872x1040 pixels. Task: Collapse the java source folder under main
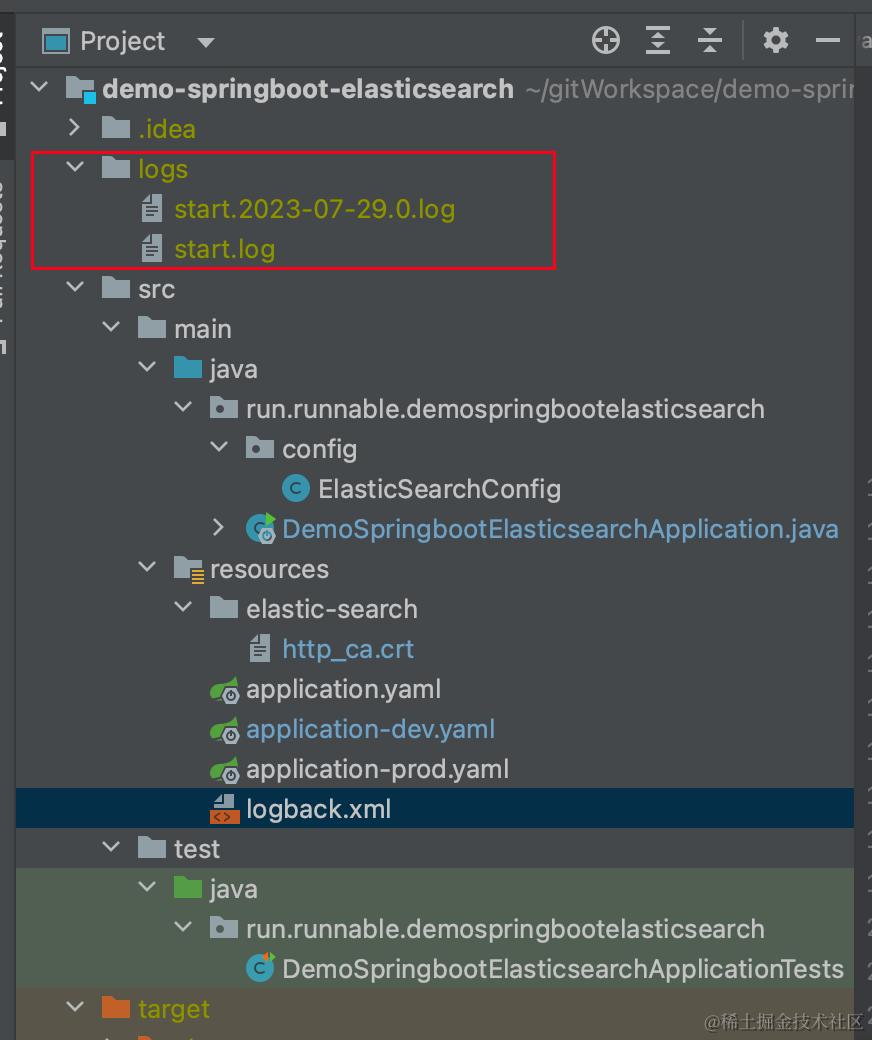click(x=147, y=366)
